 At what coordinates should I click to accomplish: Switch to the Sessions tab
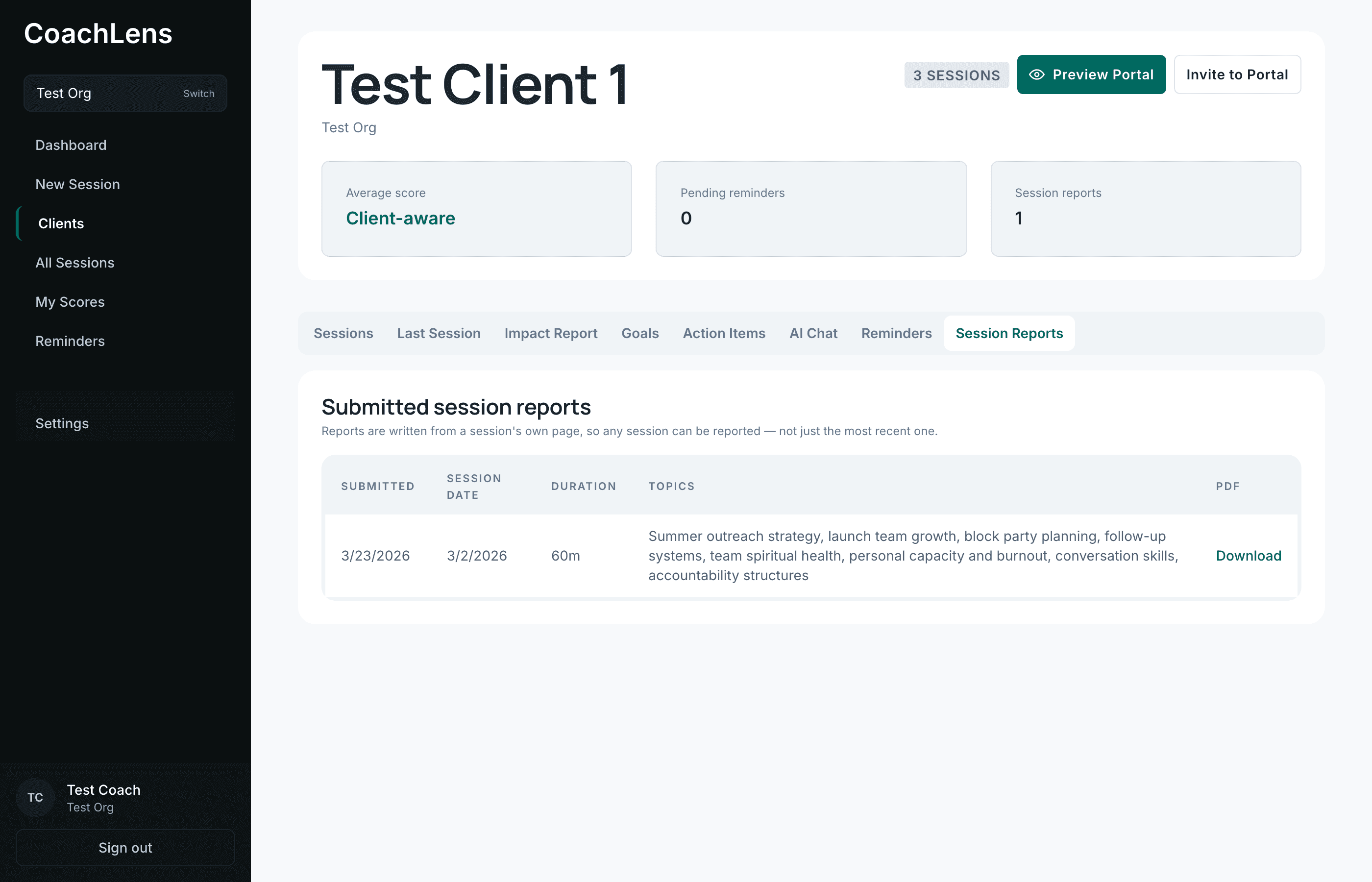(x=343, y=333)
